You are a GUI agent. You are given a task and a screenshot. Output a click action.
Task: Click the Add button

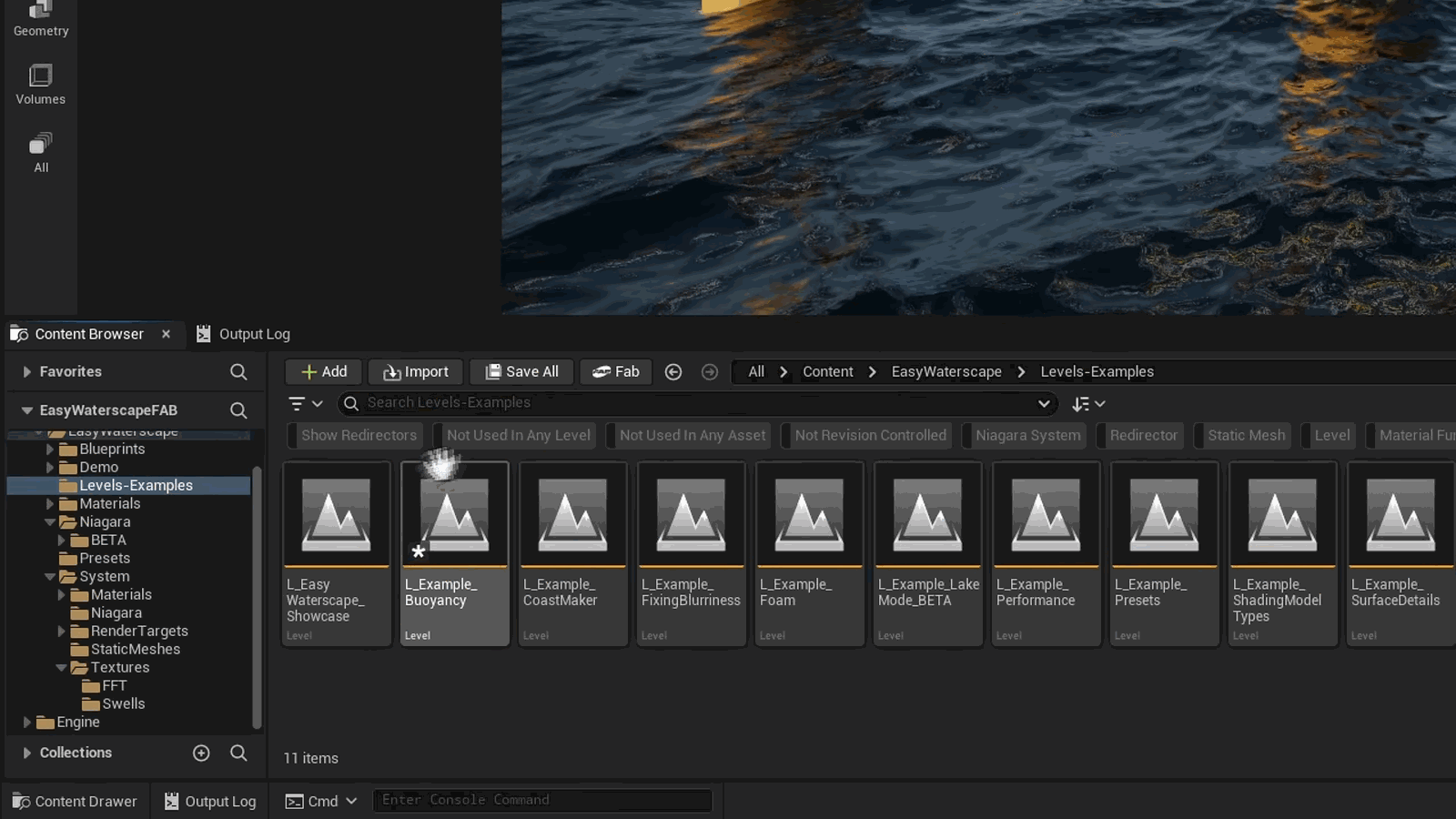[x=323, y=371]
